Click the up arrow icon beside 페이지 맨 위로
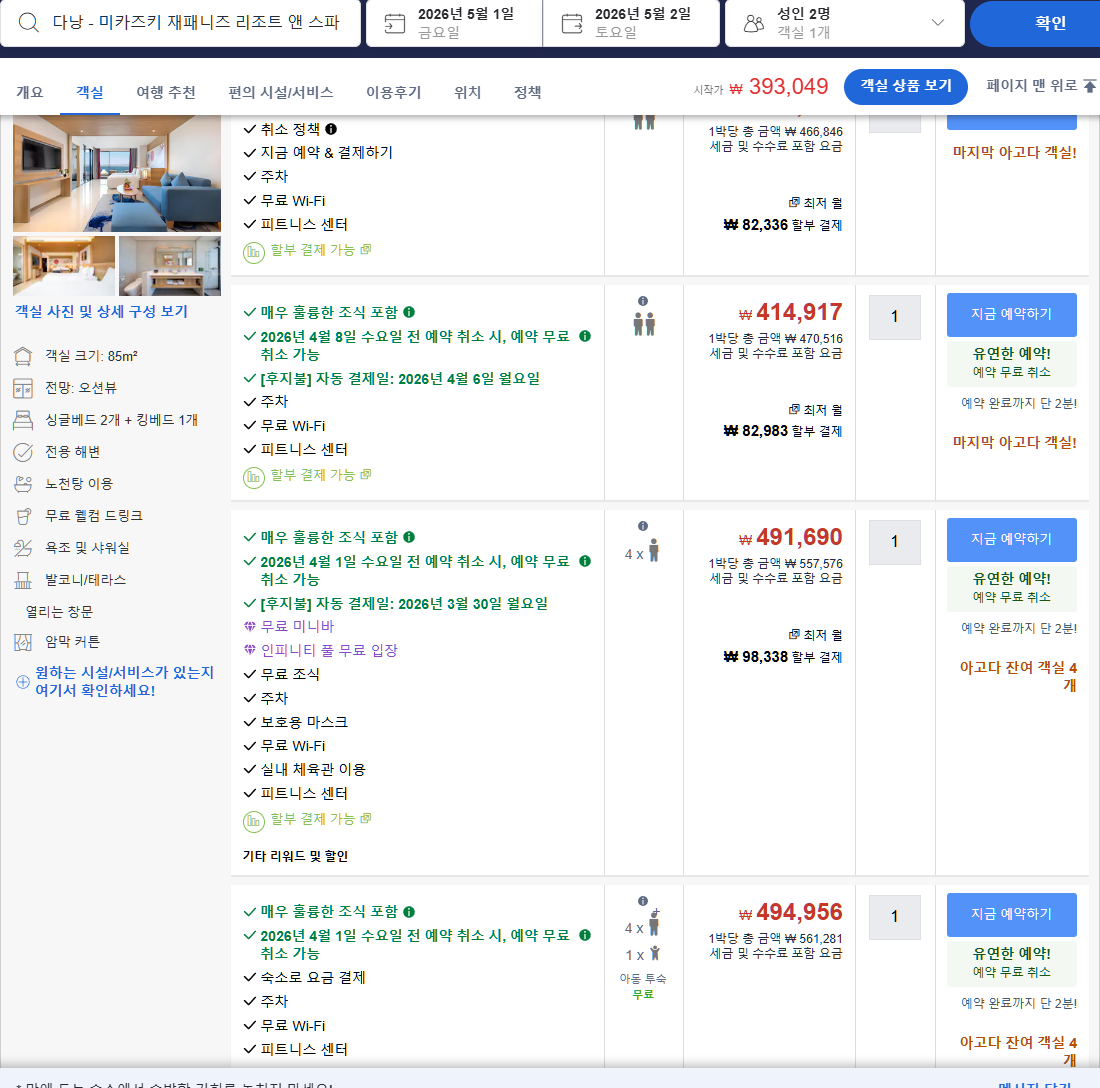This screenshot has height=1088, width=1100. (x=1089, y=86)
